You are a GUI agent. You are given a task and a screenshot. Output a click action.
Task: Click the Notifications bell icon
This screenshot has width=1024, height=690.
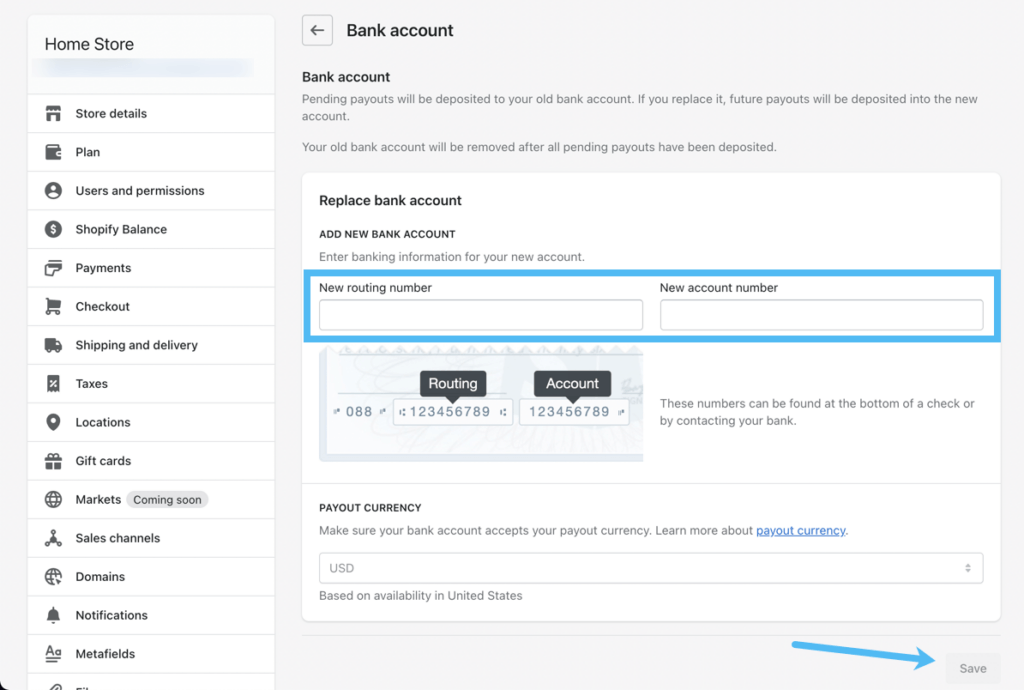coord(54,615)
